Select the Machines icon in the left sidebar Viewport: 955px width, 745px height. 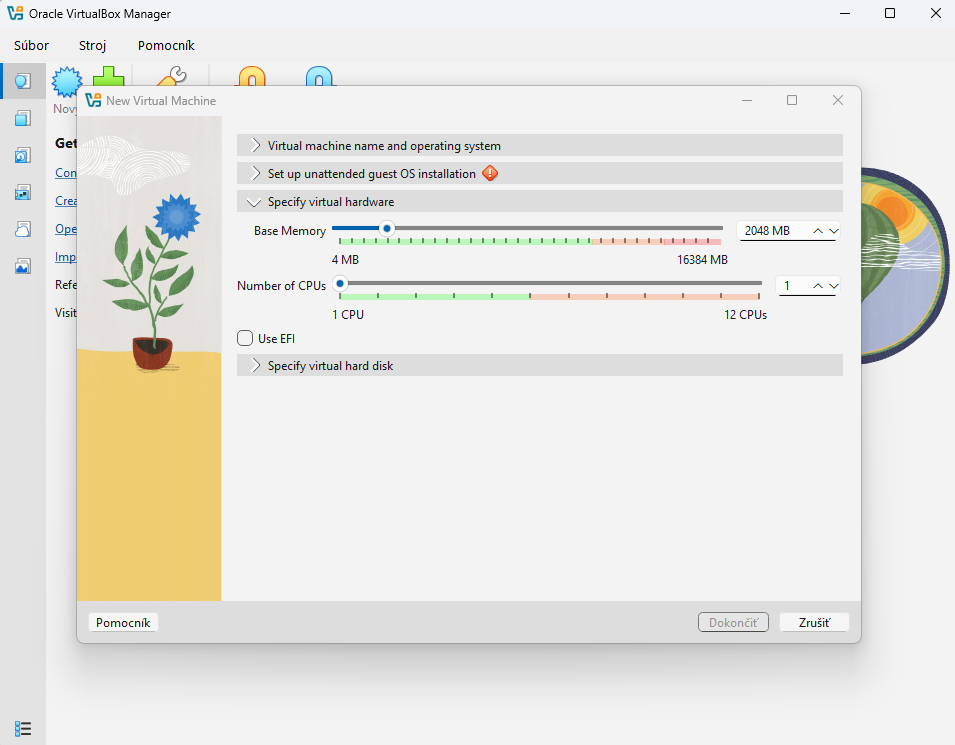click(x=22, y=118)
